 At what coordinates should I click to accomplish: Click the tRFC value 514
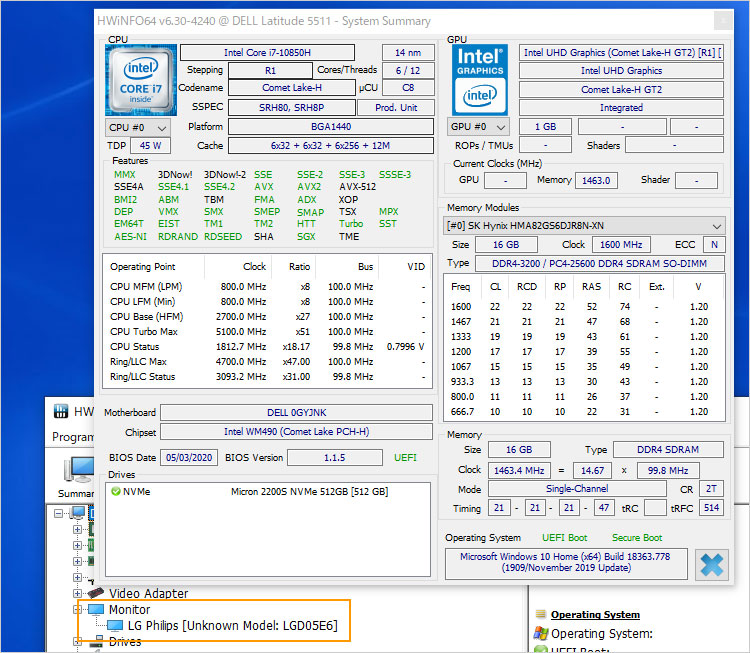[x=711, y=508]
